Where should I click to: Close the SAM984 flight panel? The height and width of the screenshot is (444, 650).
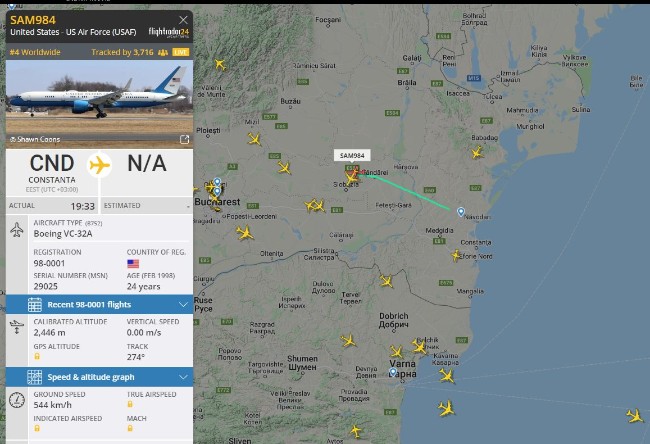click(183, 19)
